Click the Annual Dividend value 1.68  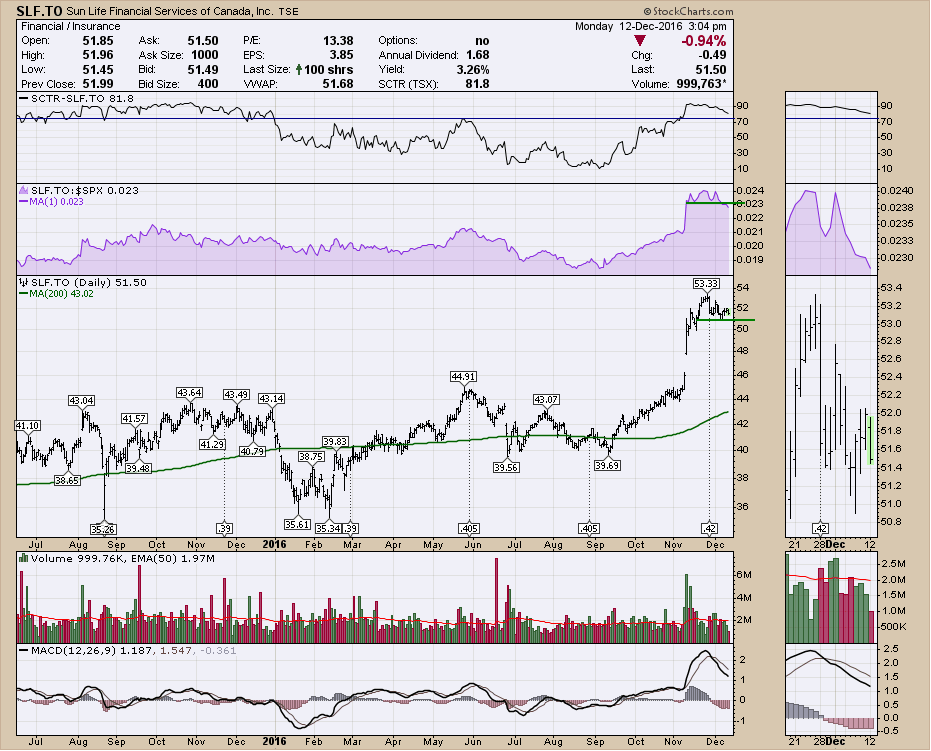(477, 55)
